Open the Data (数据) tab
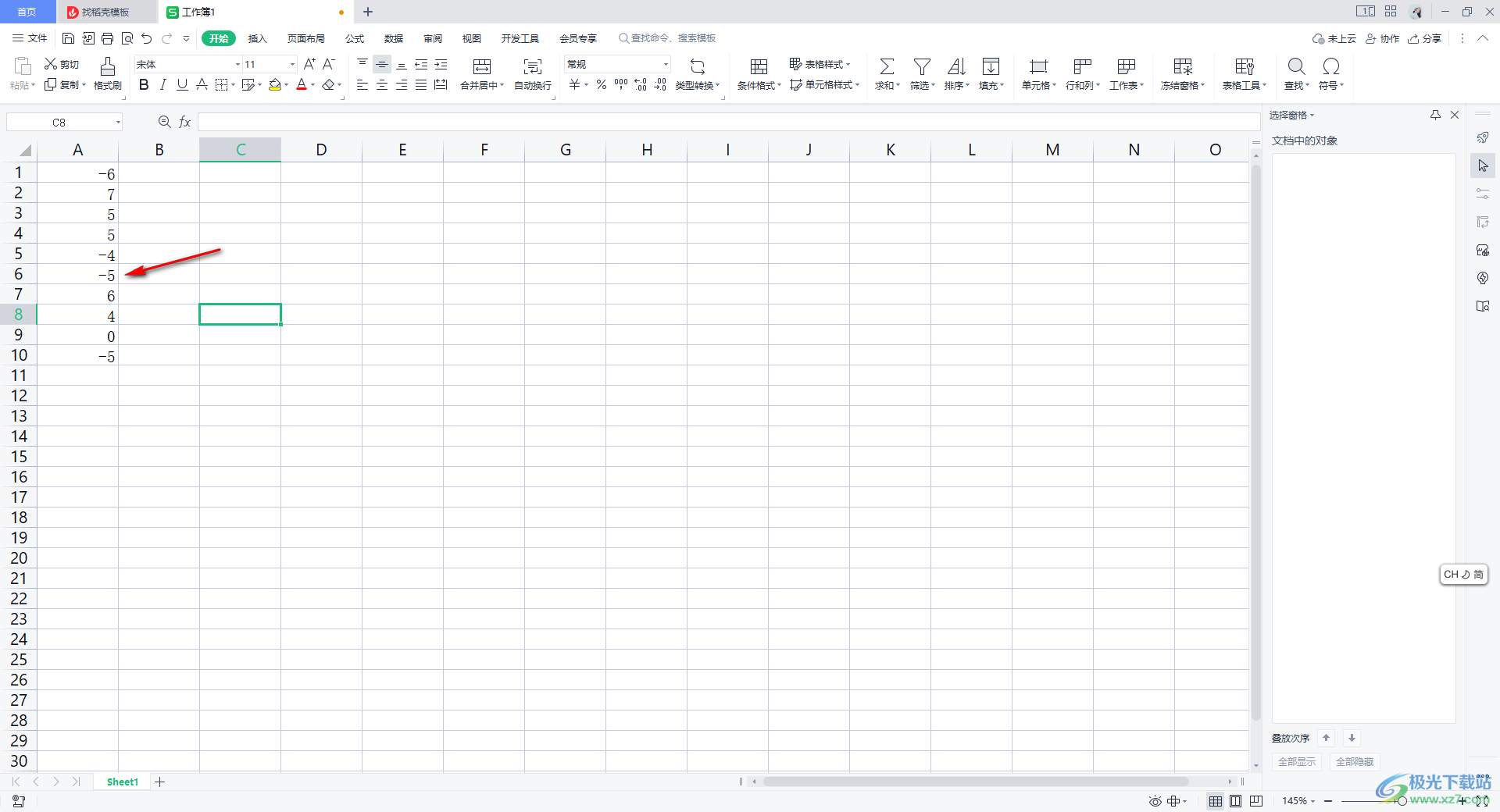This screenshot has height=812, width=1500. 394,38
